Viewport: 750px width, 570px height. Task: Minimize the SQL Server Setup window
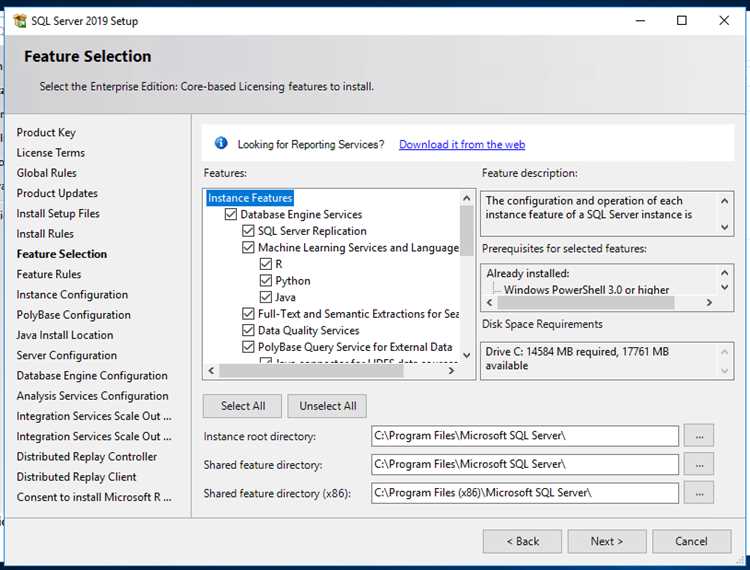coord(640,21)
